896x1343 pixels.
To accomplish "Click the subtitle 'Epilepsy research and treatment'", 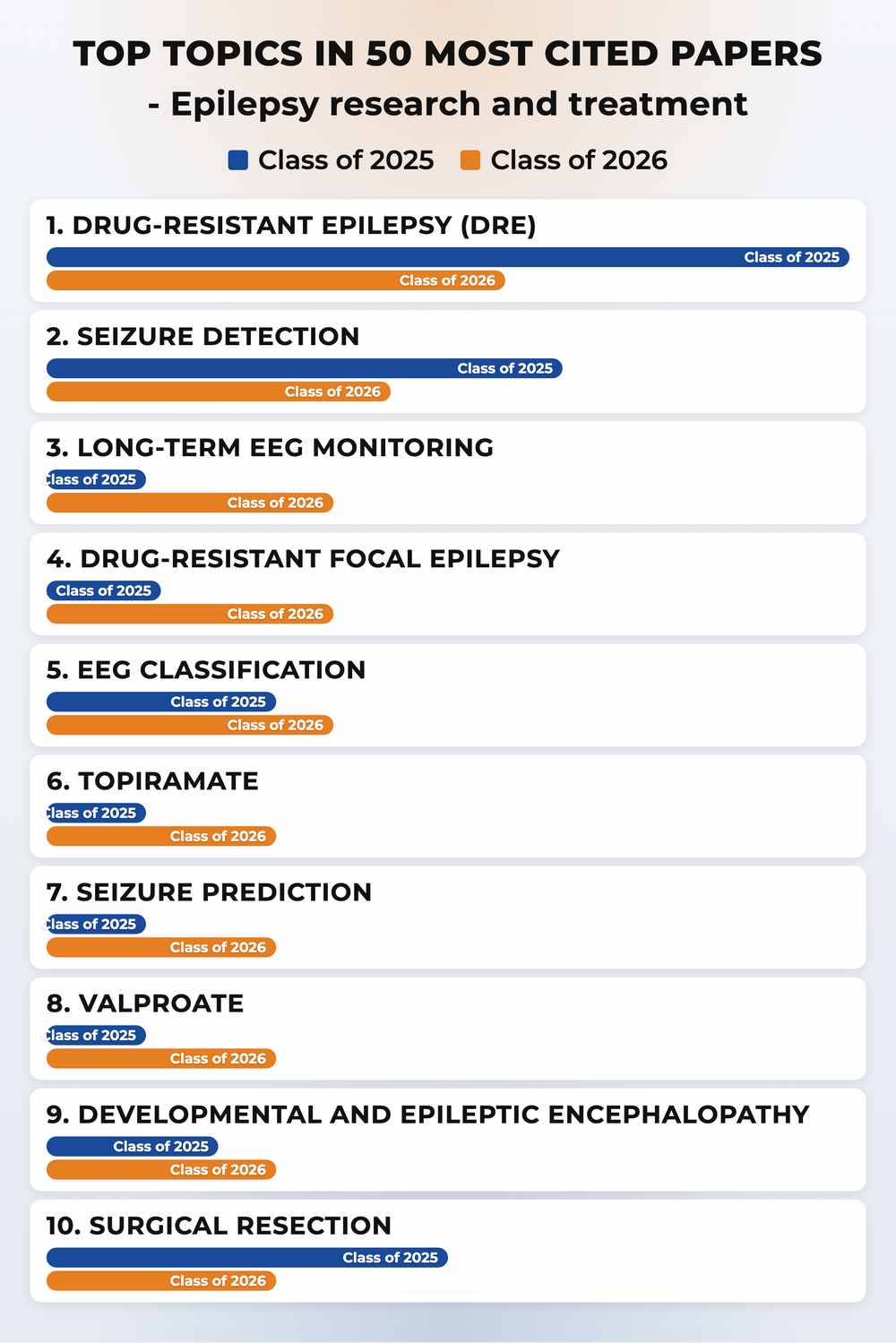I will point(459,104).
